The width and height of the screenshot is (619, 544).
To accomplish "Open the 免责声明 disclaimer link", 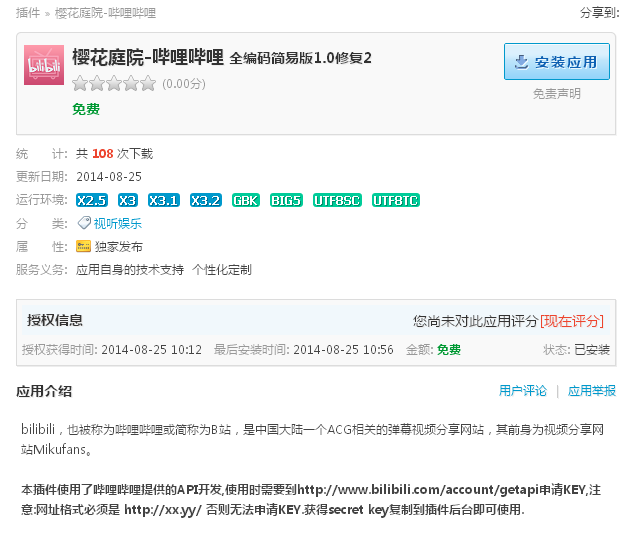I will pos(557,94).
